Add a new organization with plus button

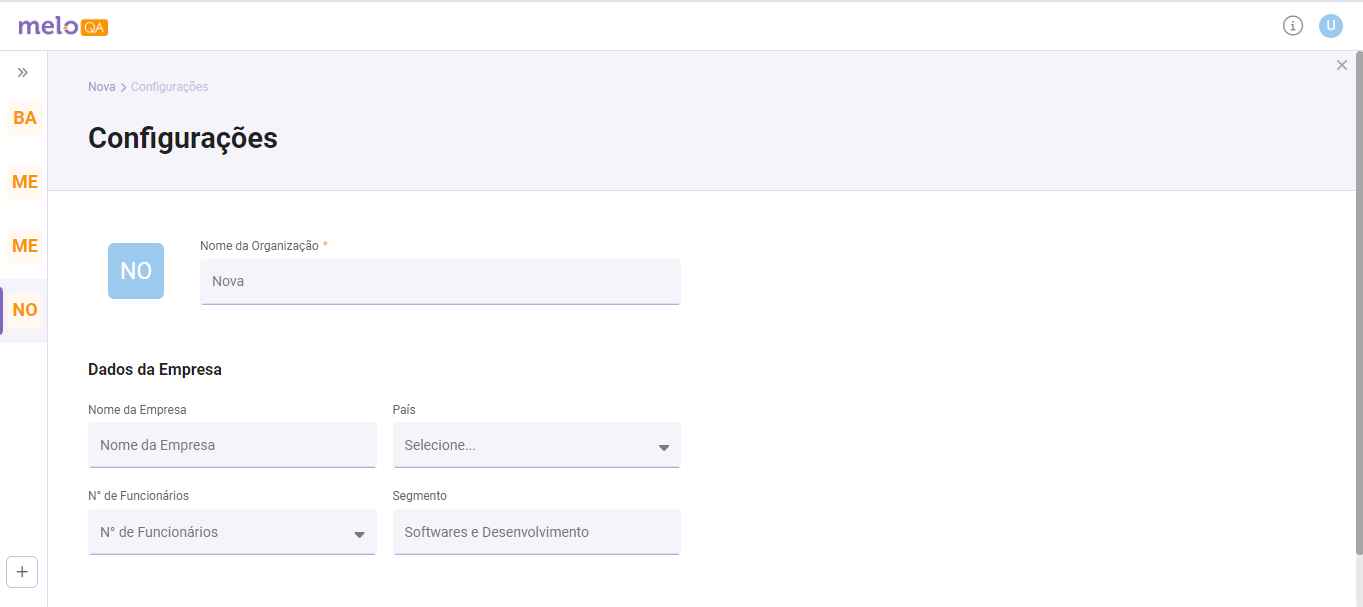point(22,572)
